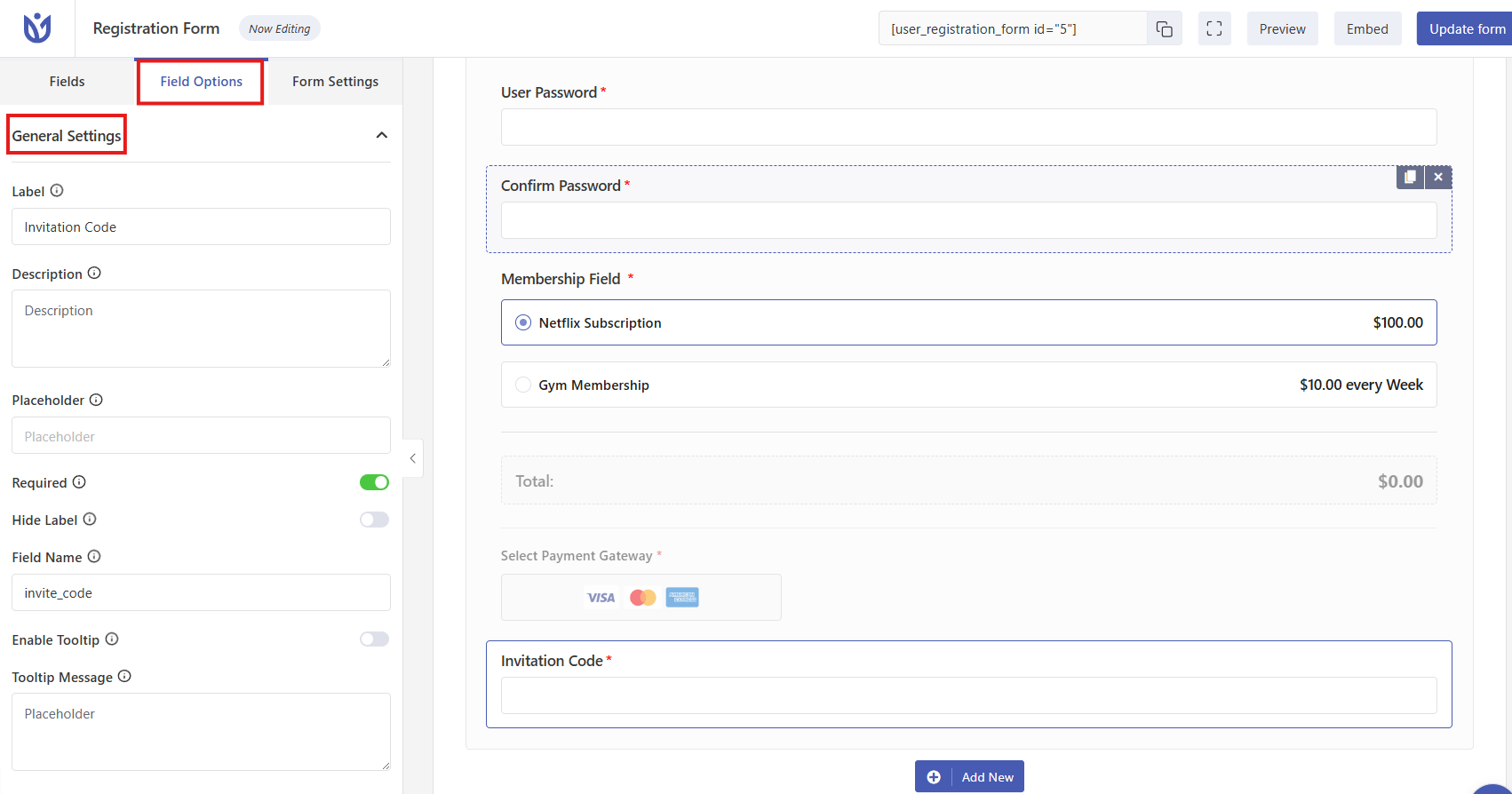Duplicate the Confirm Password field
This screenshot has width=1512, height=794.
[1410, 177]
